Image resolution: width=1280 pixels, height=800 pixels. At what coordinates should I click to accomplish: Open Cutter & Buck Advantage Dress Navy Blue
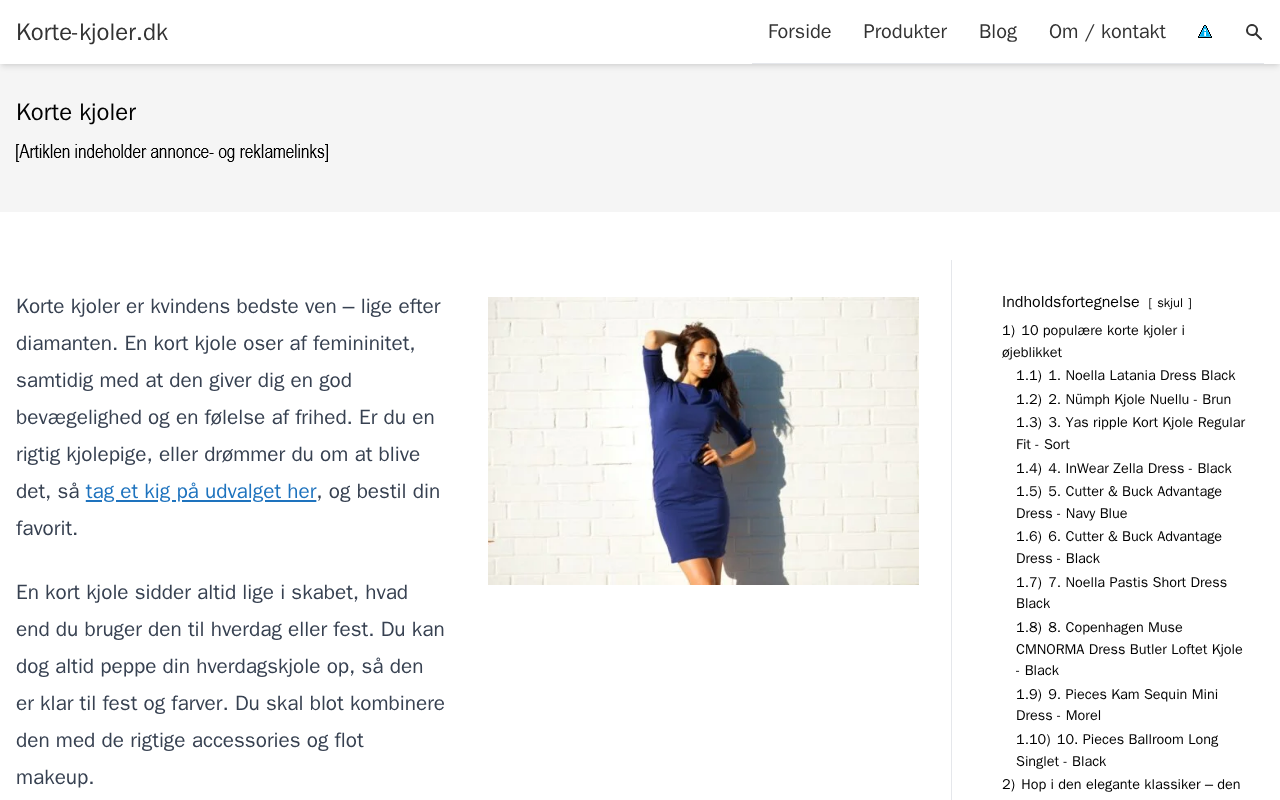point(1119,502)
